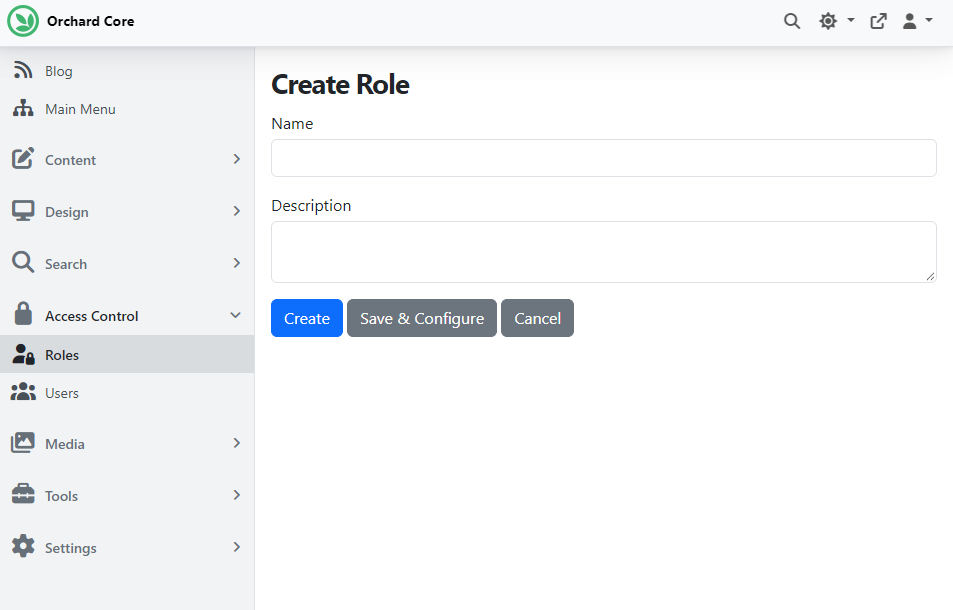Focus the Description text area
The height and width of the screenshot is (610, 953).
click(604, 252)
